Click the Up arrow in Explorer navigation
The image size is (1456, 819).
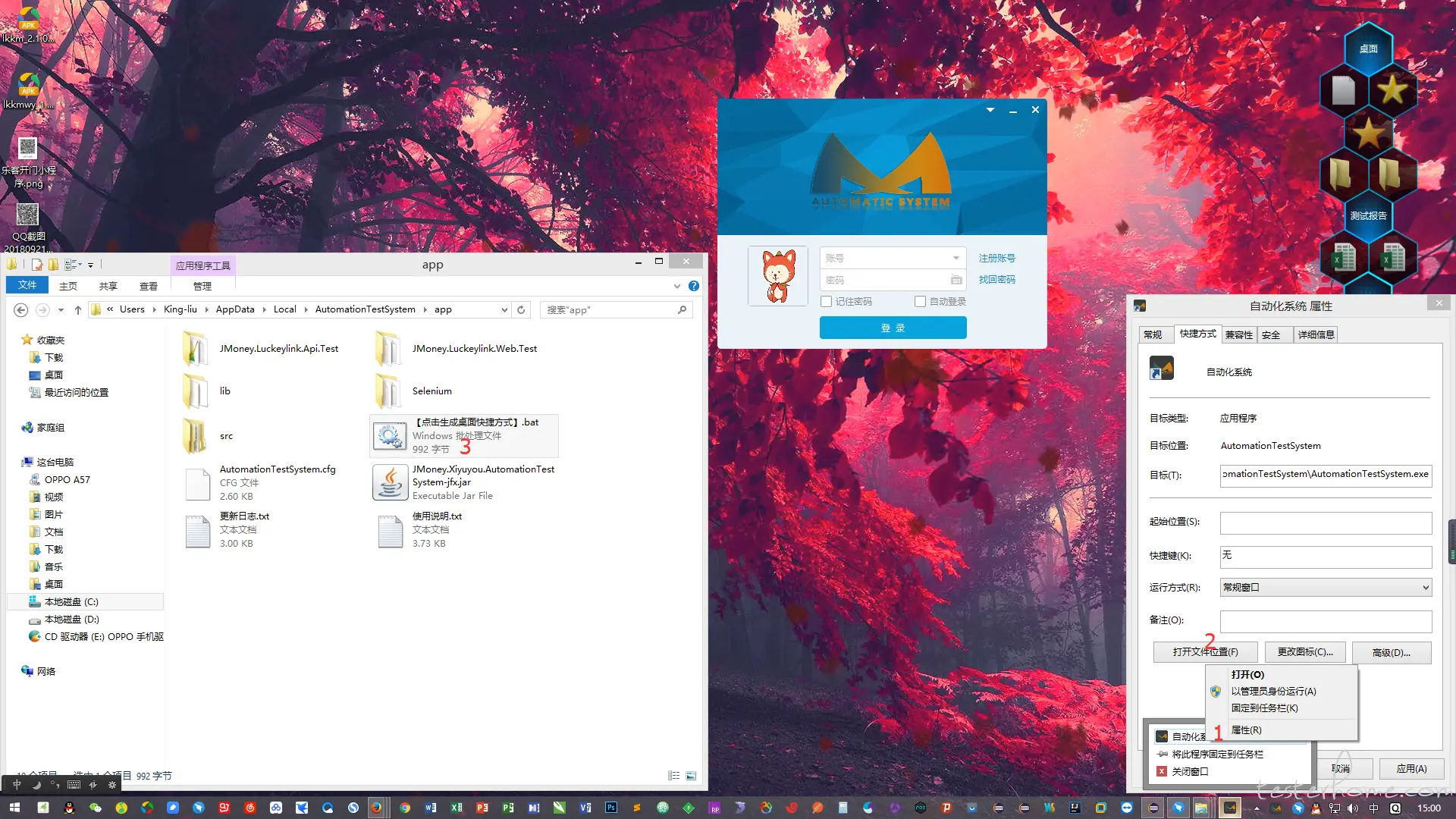pyautogui.click(x=77, y=309)
